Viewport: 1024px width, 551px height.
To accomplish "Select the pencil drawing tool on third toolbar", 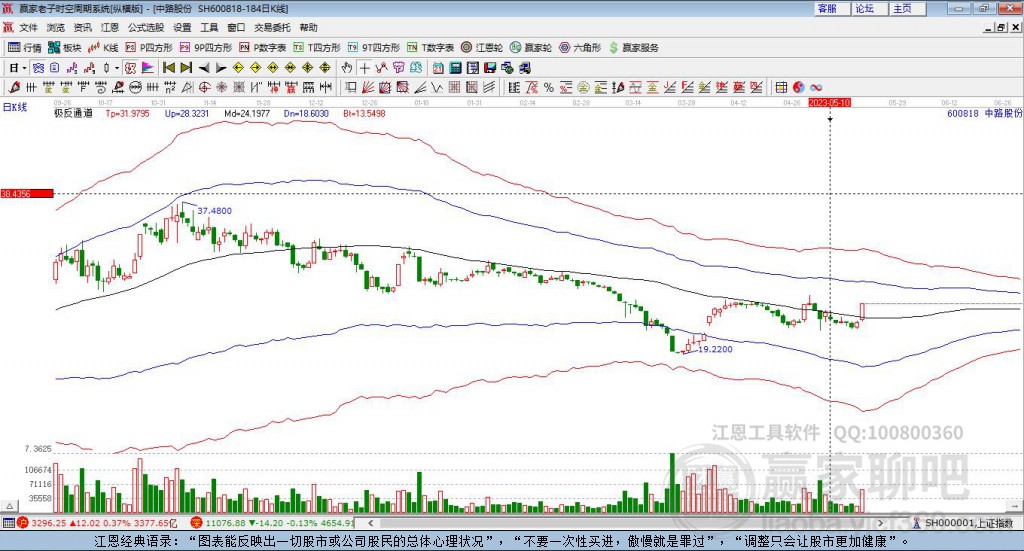I will point(14,87).
